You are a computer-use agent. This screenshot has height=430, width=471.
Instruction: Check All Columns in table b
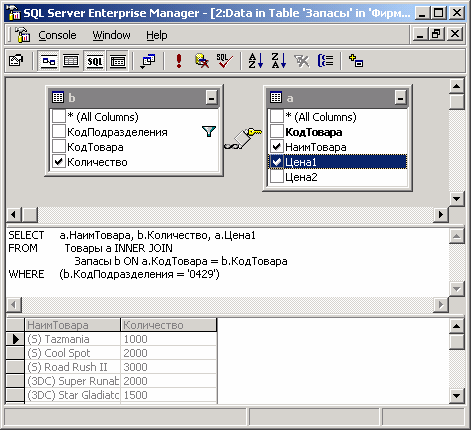pyautogui.click(x=59, y=117)
